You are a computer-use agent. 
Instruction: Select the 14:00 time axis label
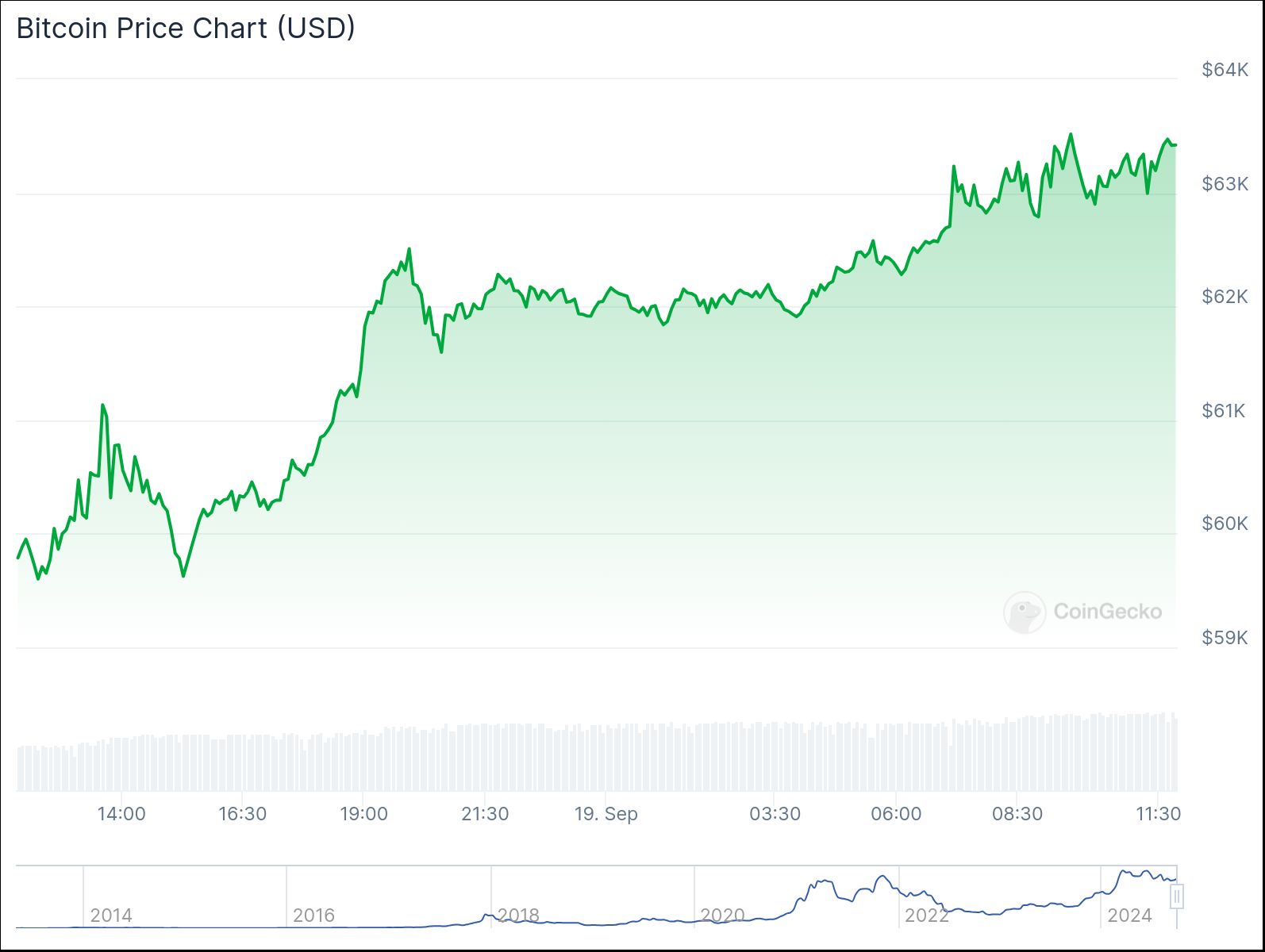coord(121,814)
